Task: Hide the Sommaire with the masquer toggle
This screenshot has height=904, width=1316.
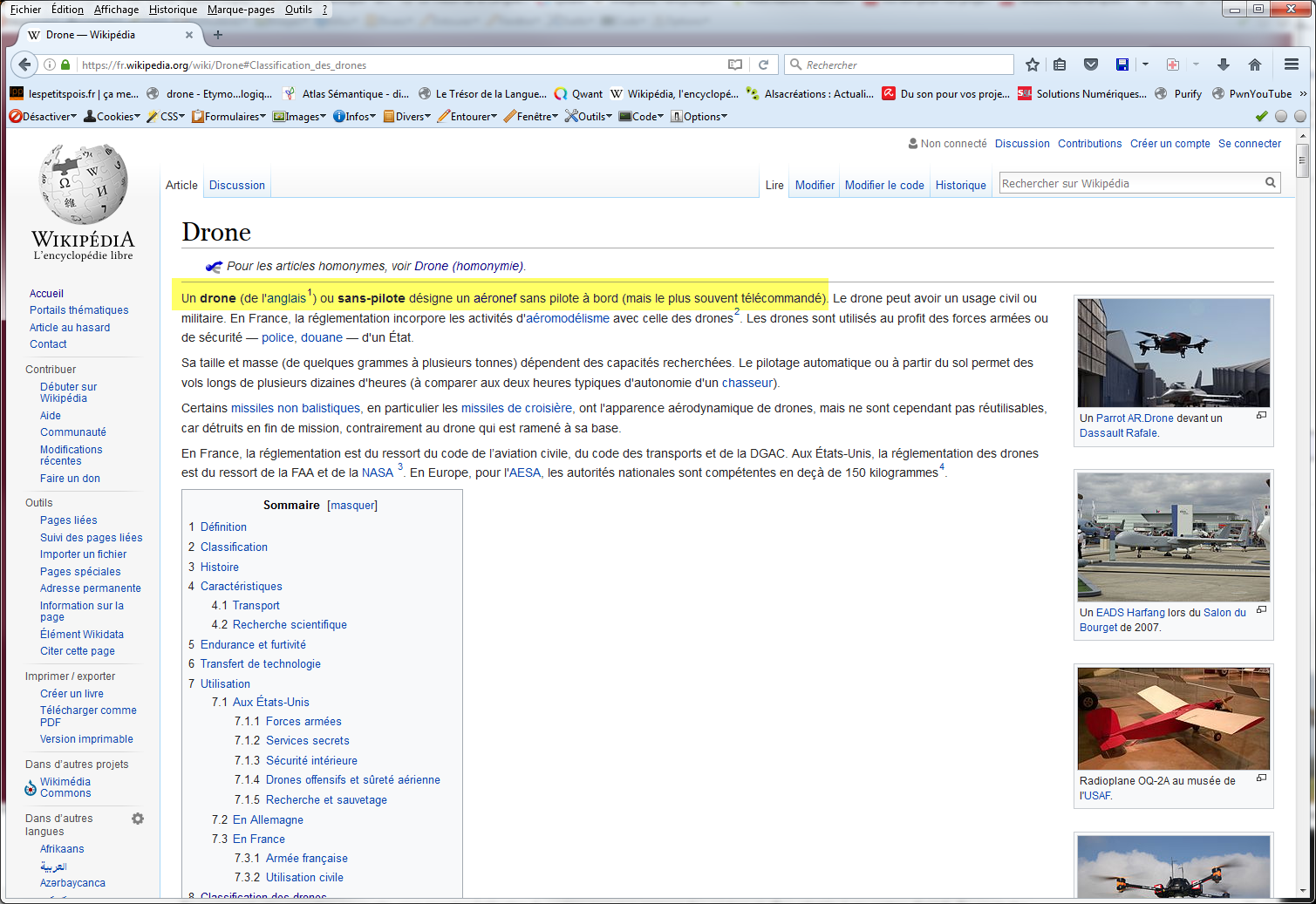Action: click(x=352, y=506)
